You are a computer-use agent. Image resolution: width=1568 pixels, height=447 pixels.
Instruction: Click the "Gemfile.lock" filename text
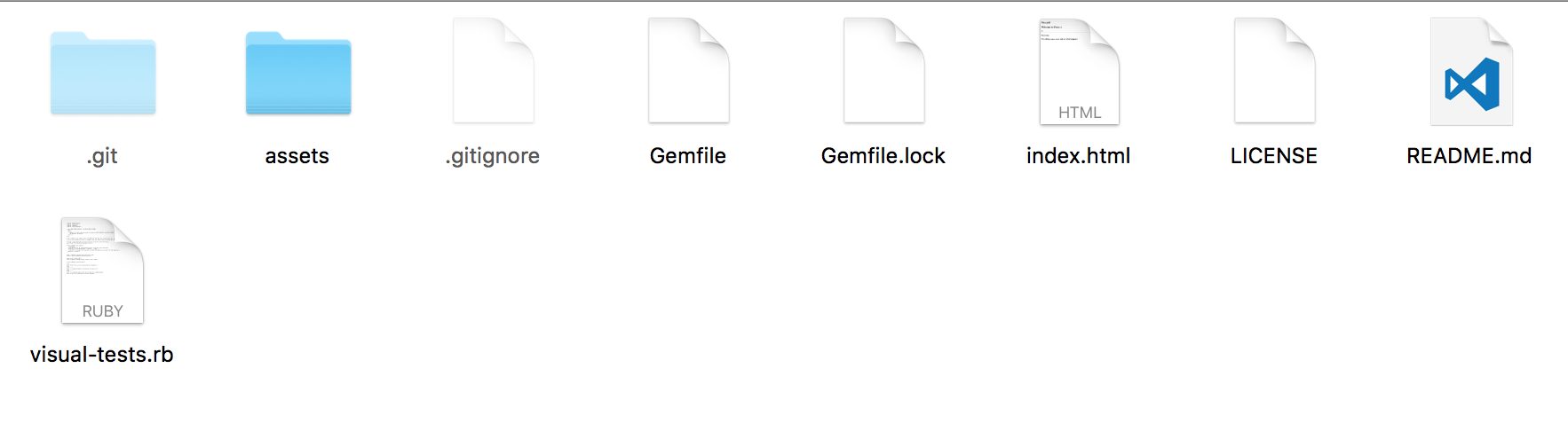[883, 156]
